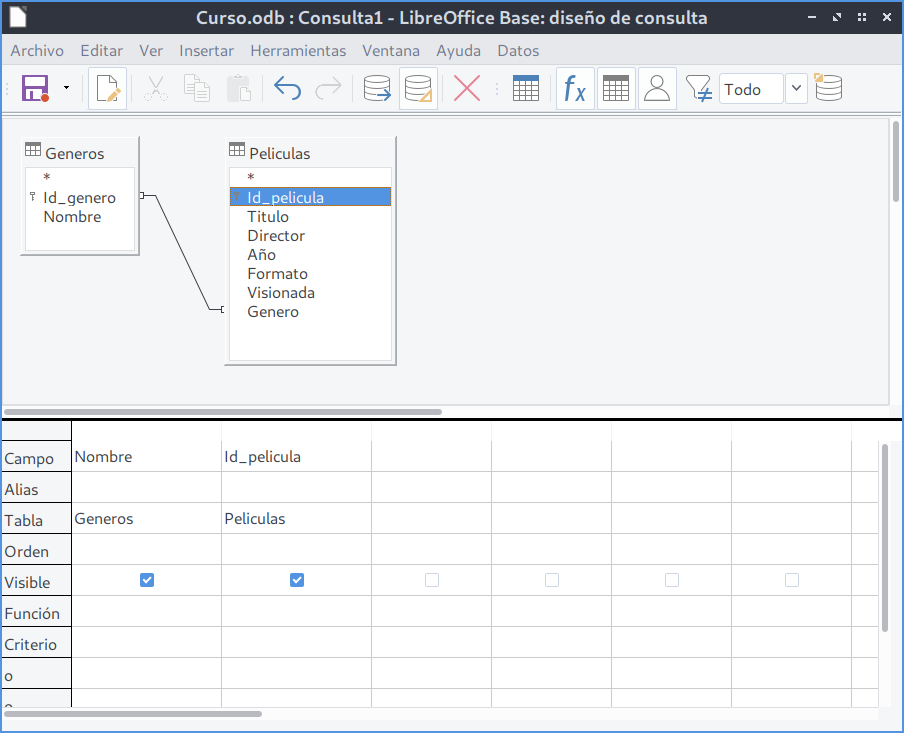Viewport: 904px width, 733px height.
Task: Toggle the Table name row icon
Action: 616,89
